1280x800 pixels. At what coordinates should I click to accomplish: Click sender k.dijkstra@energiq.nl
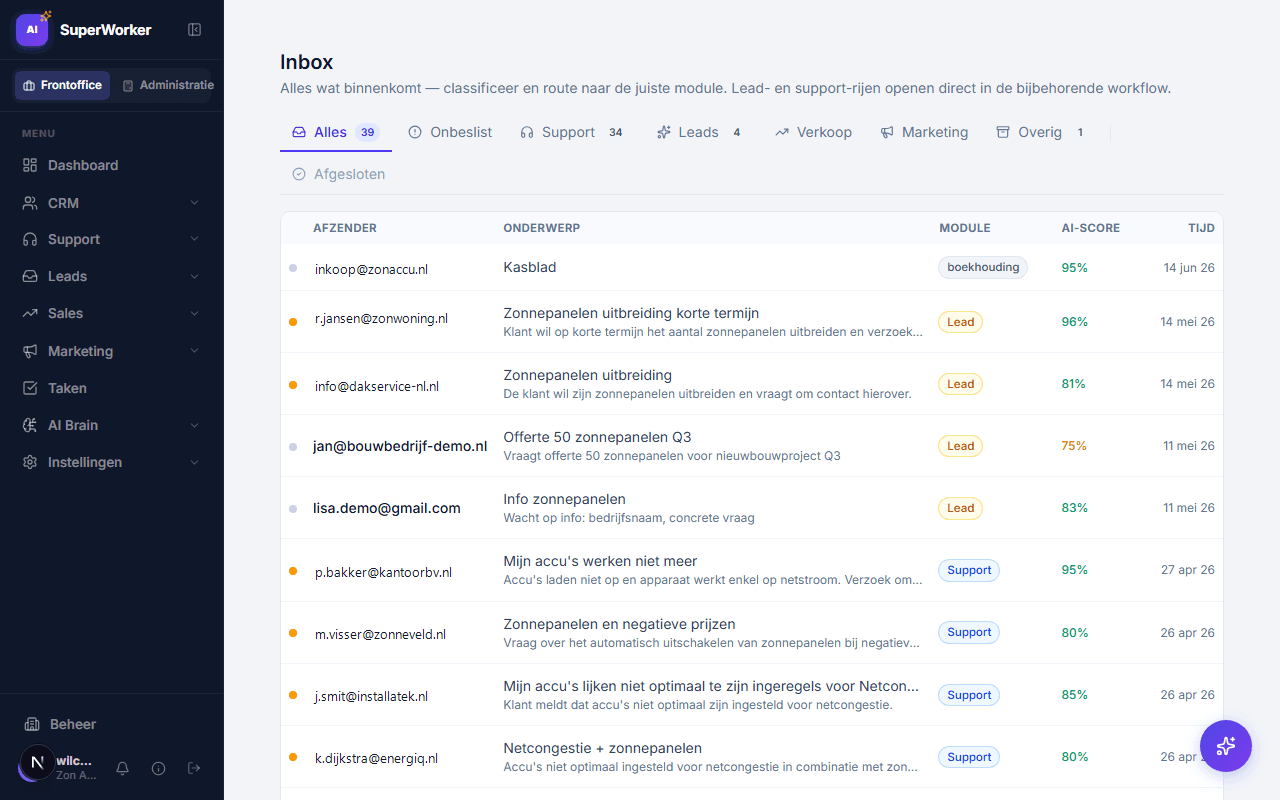(376, 759)
